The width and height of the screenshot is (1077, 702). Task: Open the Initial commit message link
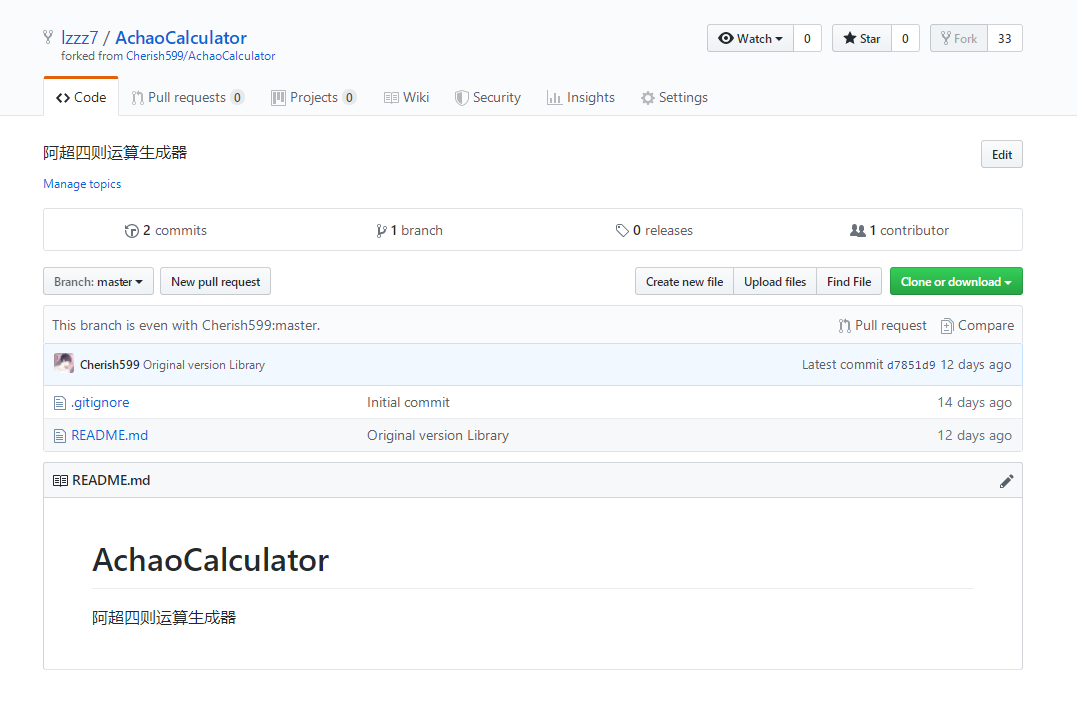[x=408, y=403]
